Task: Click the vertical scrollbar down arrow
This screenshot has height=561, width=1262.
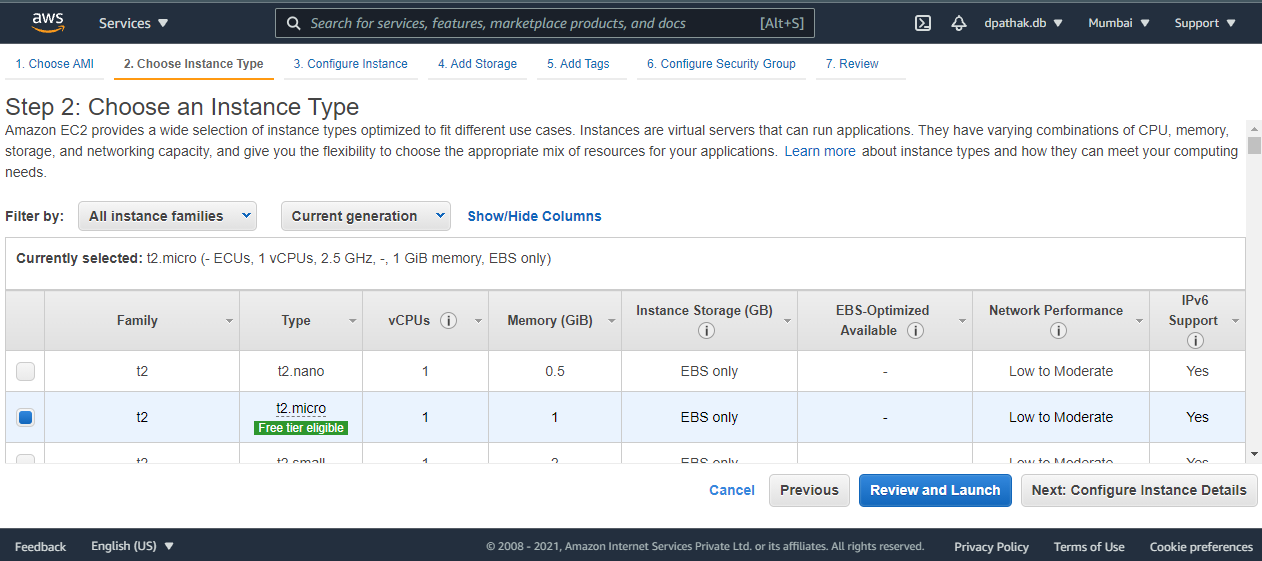Action: [1254, 454]
